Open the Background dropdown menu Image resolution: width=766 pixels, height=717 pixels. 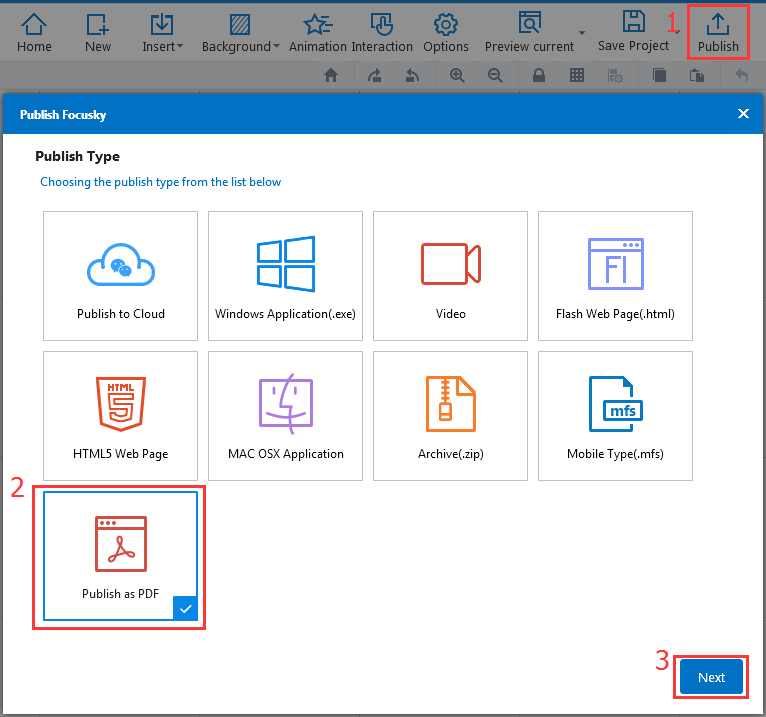[x=240, y=33]
